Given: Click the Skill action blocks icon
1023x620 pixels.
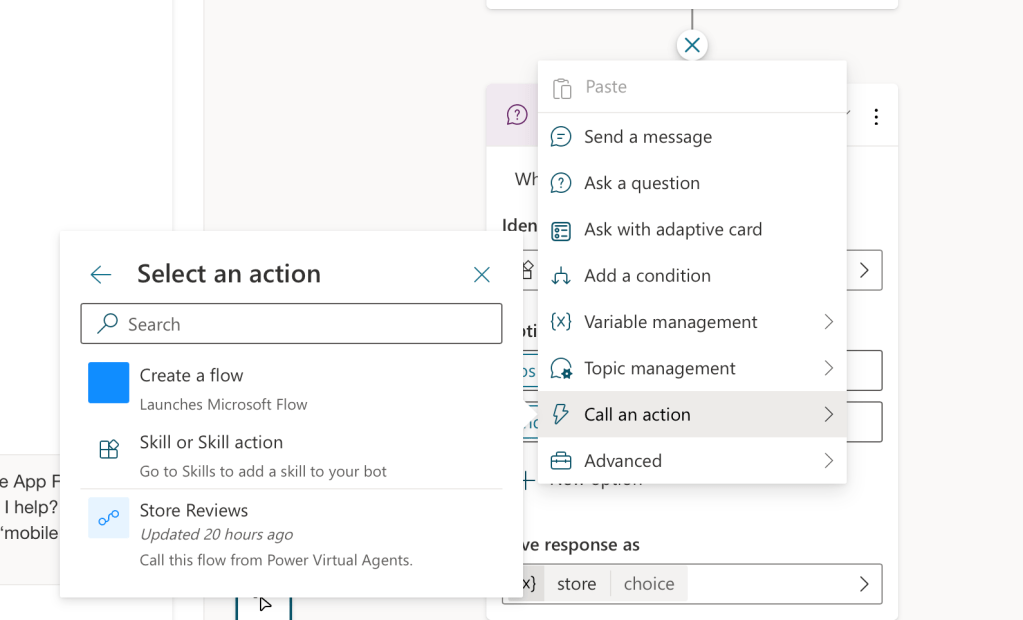Looking at the screenshot, I should tap(109, 450).
